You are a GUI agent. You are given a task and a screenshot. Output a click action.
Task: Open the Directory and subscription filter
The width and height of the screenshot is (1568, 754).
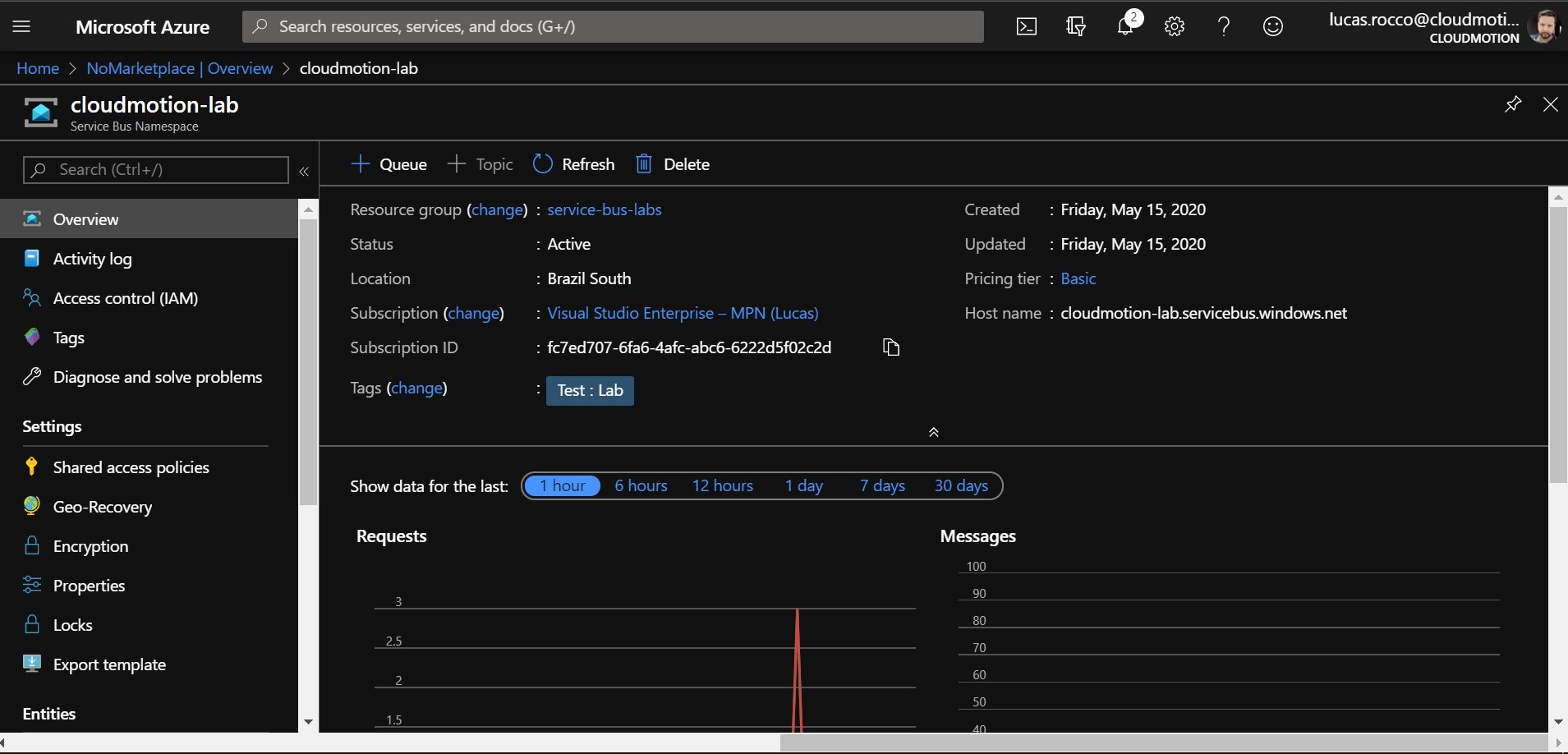click(1076, 26)
